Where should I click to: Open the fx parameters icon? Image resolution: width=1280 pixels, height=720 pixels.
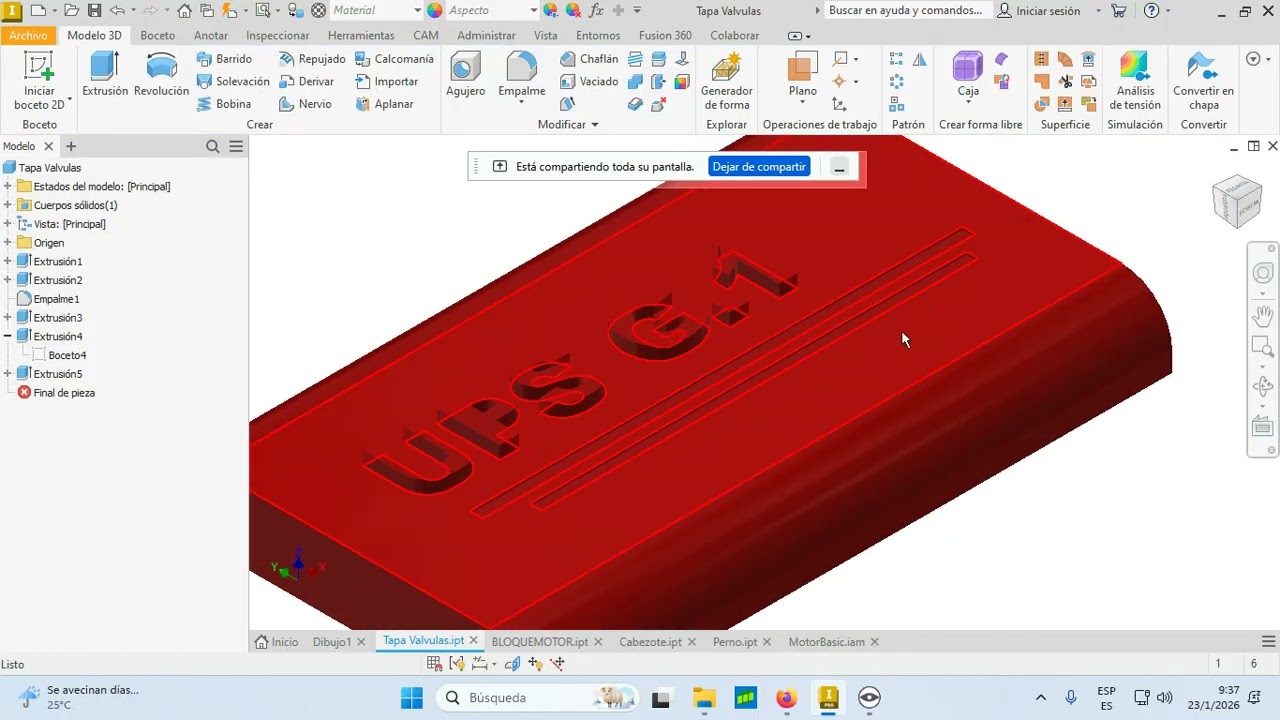[x=596, y=11]
